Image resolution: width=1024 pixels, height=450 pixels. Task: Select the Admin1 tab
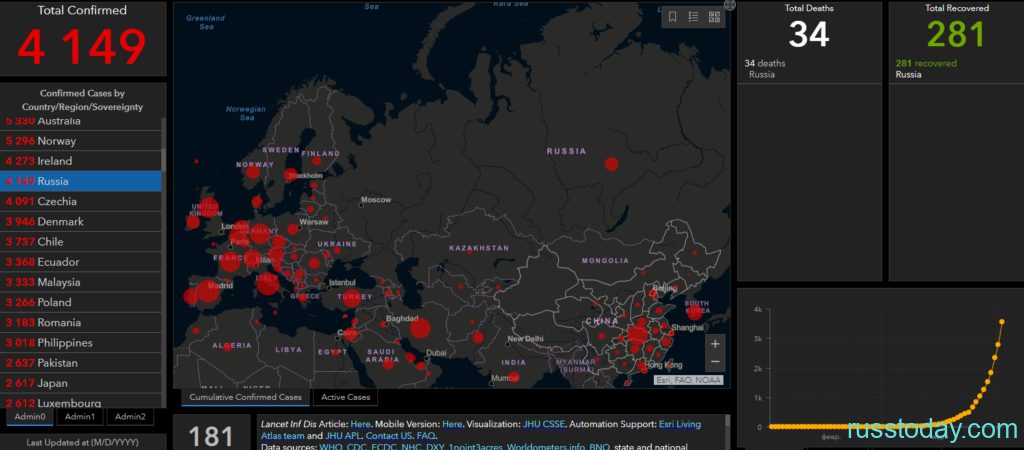pyautogui.click(x=80, y=417)
